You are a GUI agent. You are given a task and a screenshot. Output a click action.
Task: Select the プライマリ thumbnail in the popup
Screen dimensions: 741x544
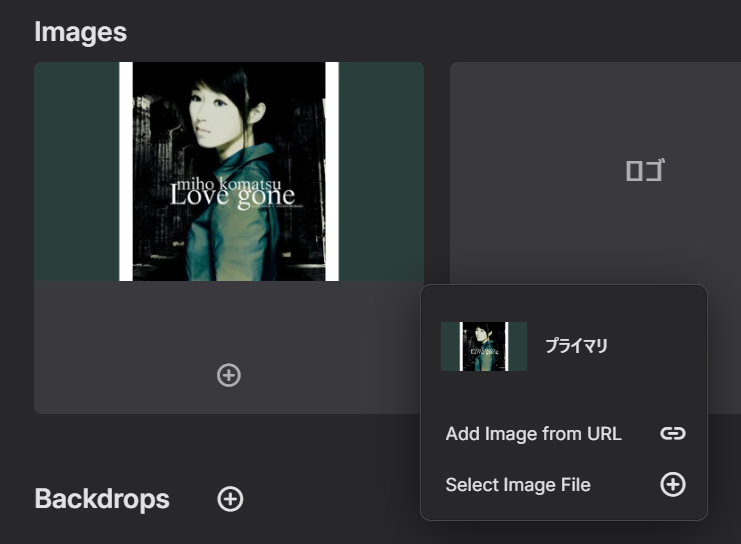pyautogui.click(x=484, y=347)
